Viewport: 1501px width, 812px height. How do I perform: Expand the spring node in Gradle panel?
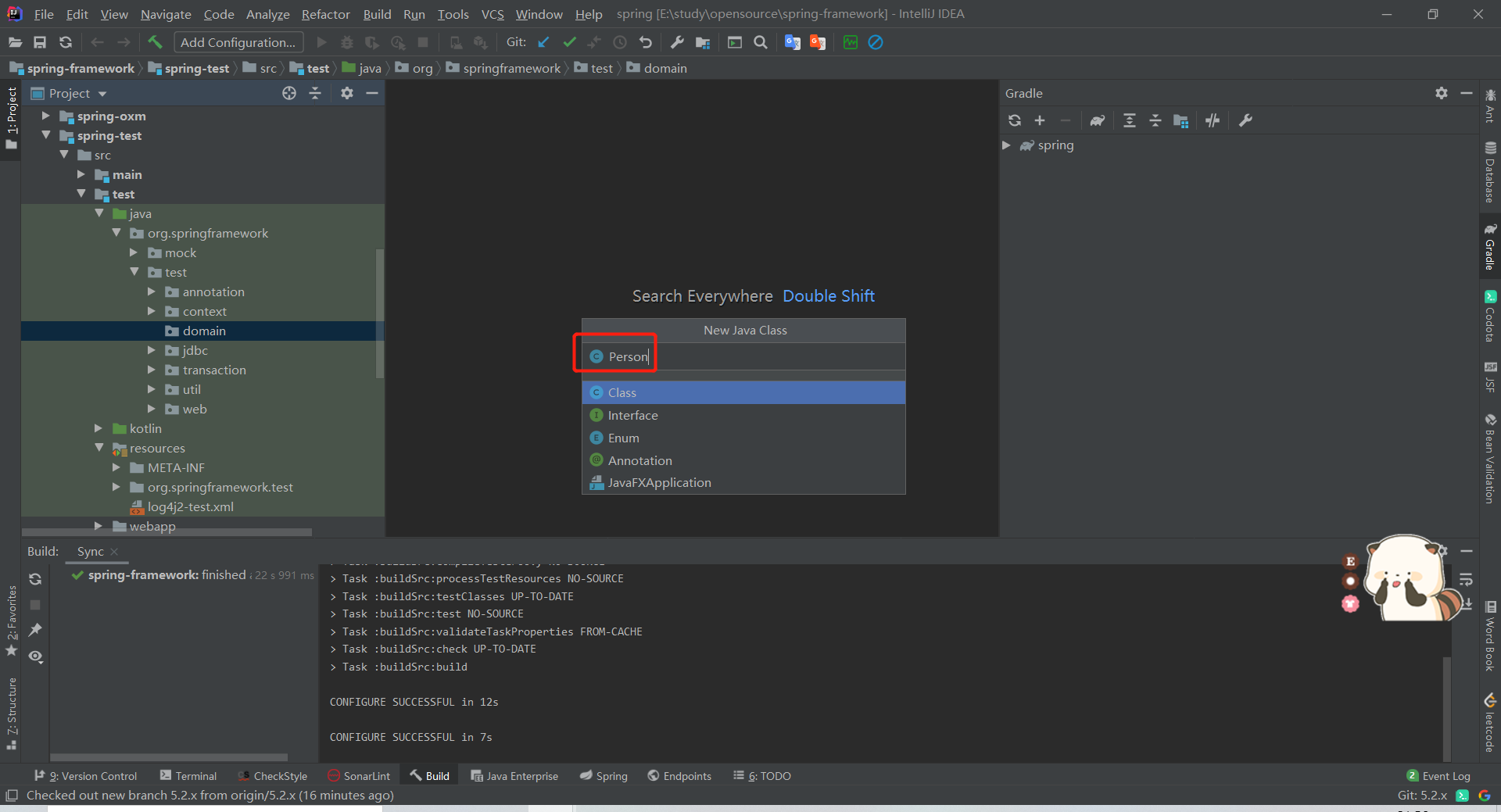coord(1007,145)
